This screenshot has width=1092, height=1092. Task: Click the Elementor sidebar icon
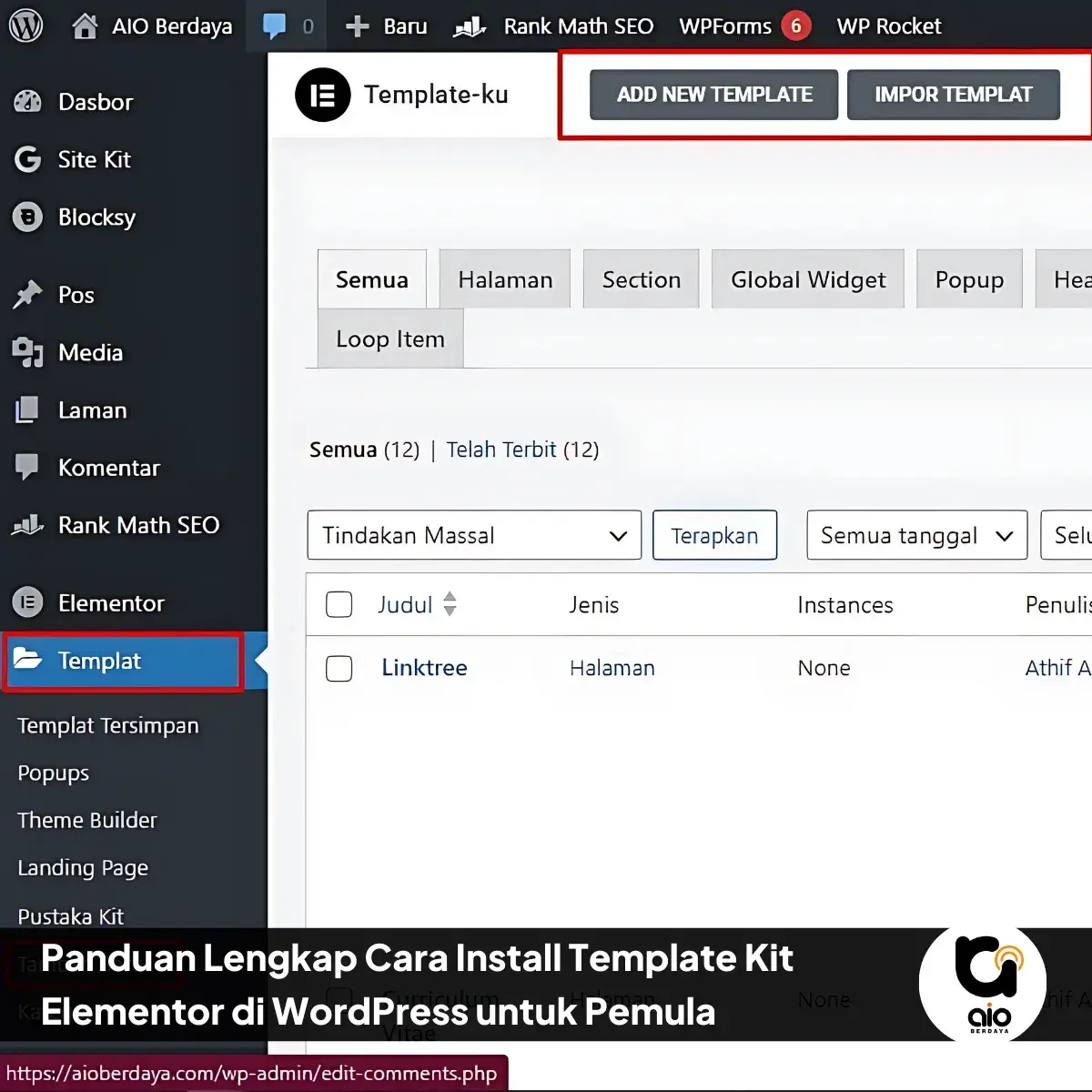coord(27,602)
